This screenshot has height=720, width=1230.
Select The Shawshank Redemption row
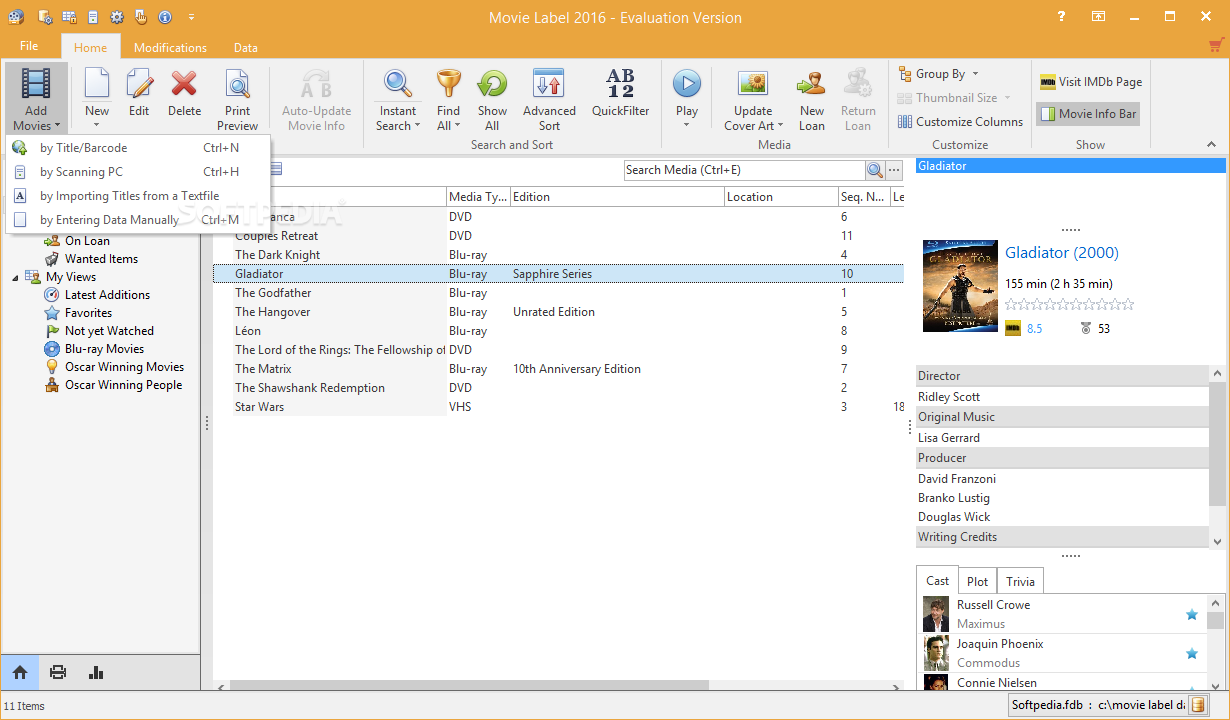pos(558,388)
